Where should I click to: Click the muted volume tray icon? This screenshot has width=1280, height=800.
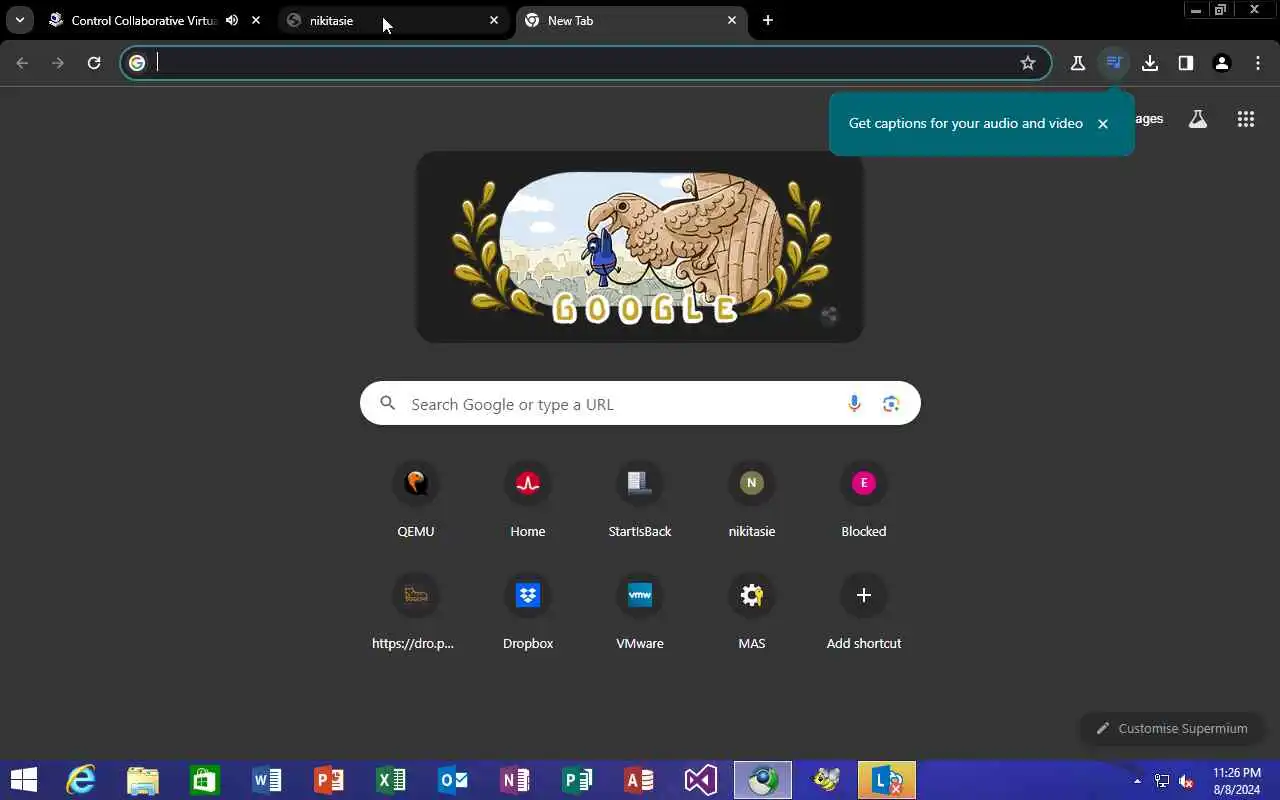click(1187, 781)
